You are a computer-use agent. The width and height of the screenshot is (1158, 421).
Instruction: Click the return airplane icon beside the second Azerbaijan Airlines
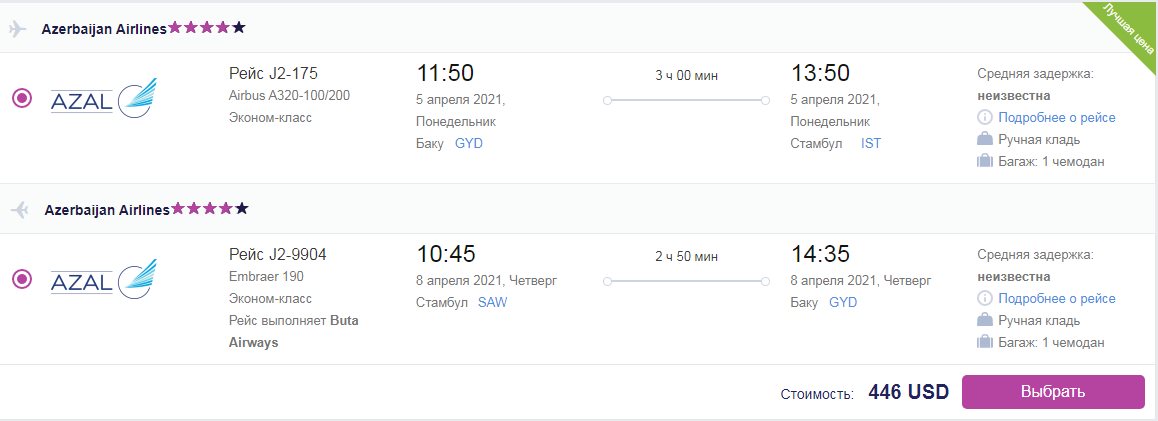[19, 210]
